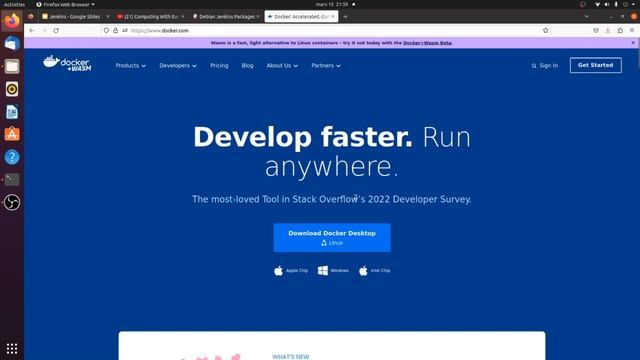640x360 pixels.
Task: Bookmark this page with star icon
Action: tap(546, 31)
